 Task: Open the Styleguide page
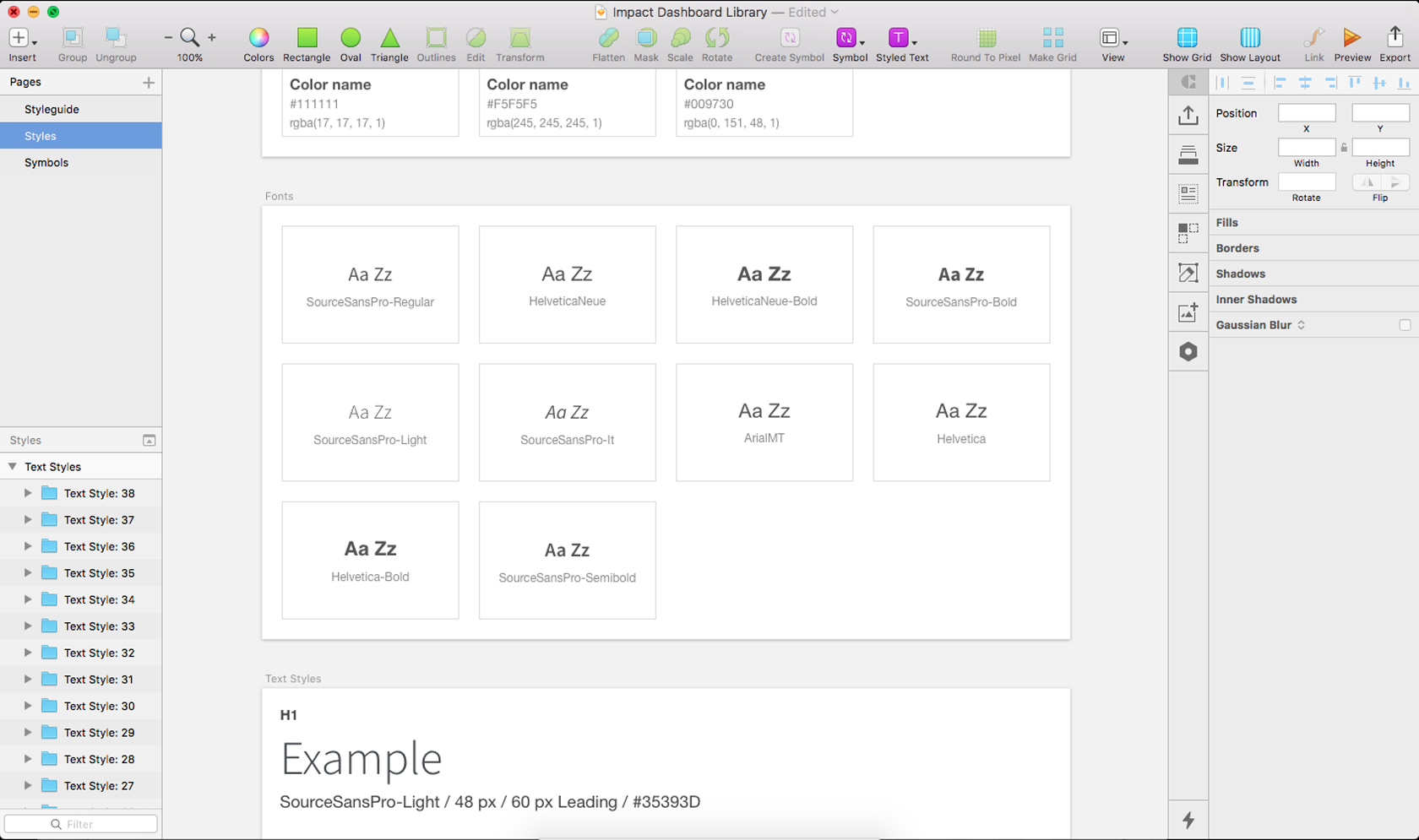[x=54, y=108]
